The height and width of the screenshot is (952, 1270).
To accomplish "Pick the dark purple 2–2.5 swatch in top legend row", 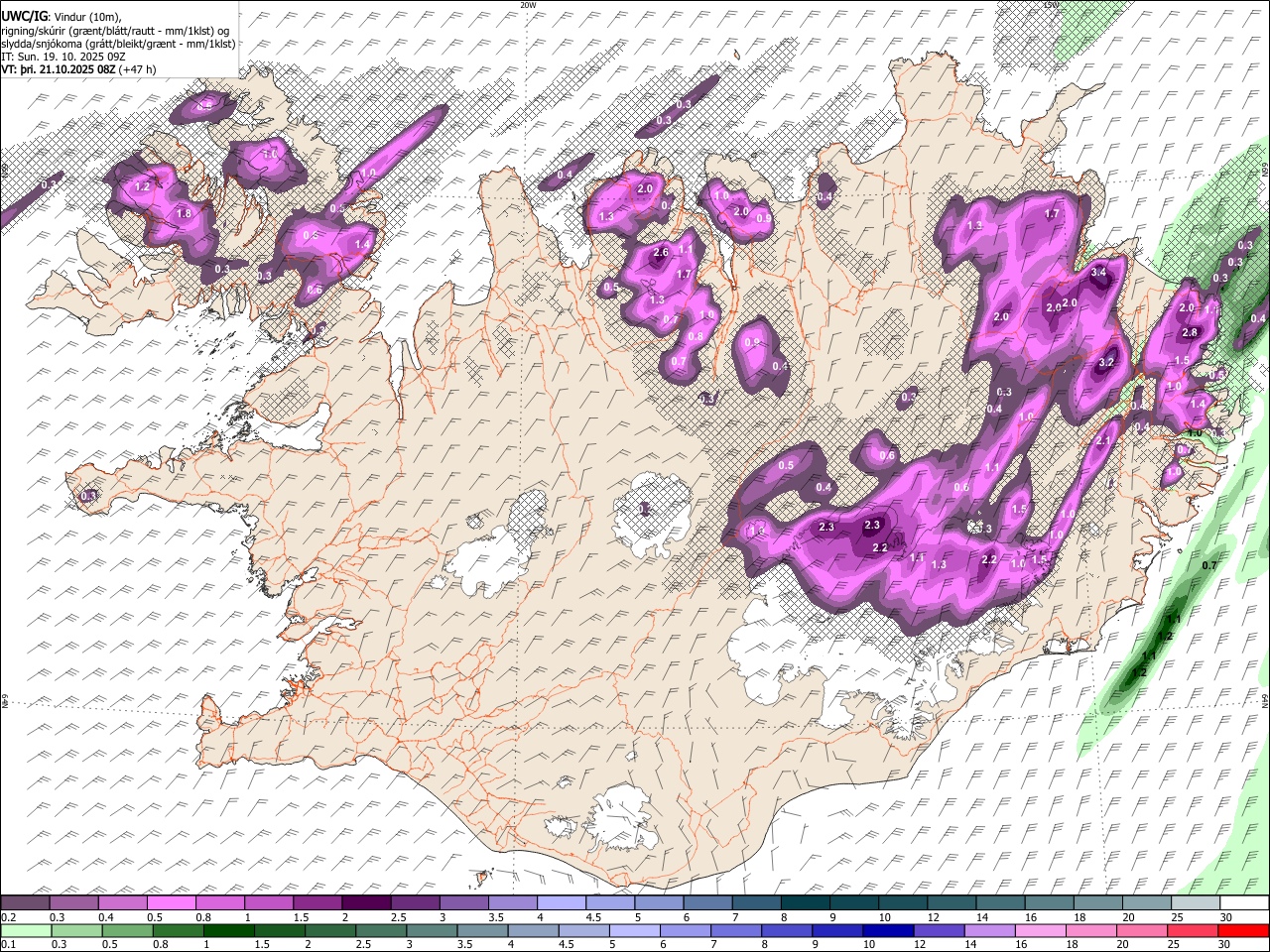I will click(x=366, y=902).
